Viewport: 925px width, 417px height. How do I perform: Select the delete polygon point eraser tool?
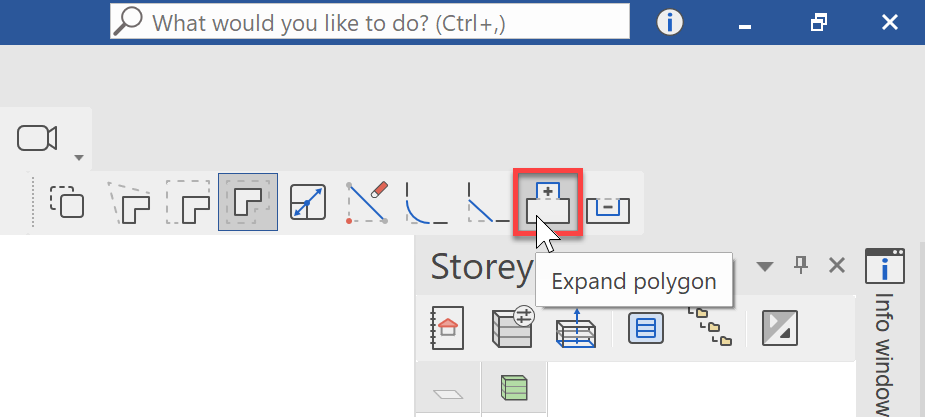(368, 203)
